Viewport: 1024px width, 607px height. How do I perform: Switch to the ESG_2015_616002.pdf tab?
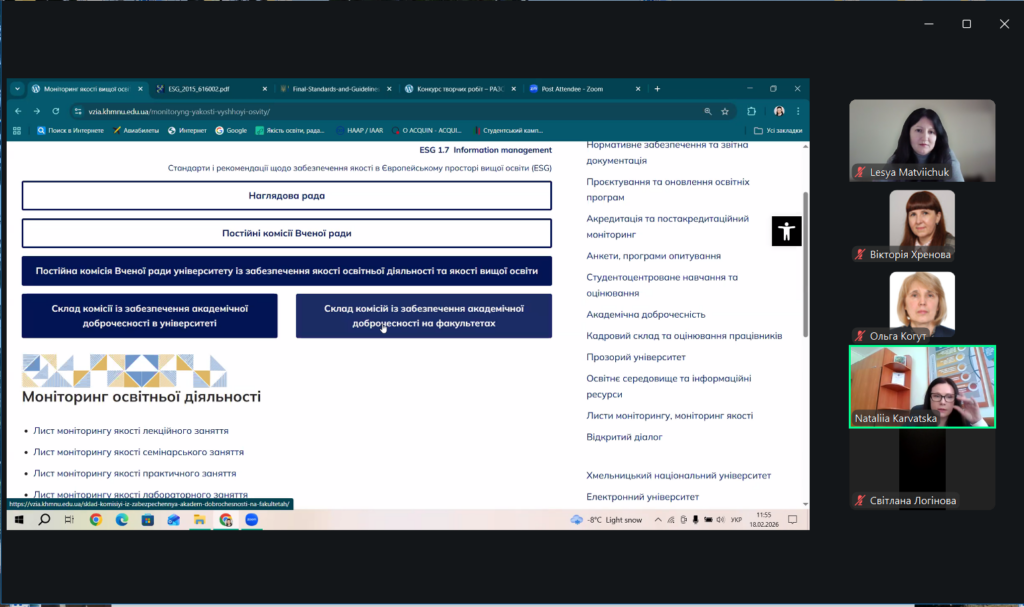point(205,88)
